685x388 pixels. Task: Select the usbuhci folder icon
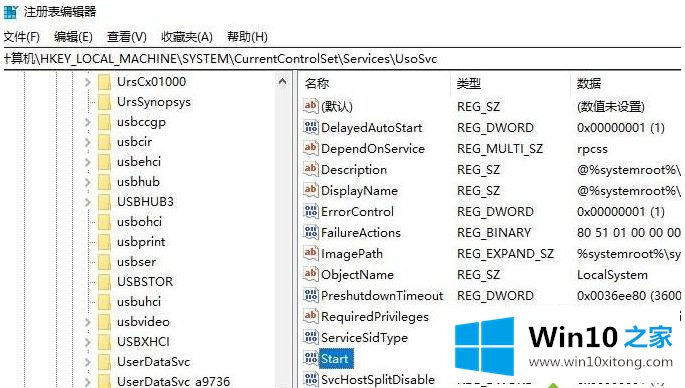[x=104, y=302]
